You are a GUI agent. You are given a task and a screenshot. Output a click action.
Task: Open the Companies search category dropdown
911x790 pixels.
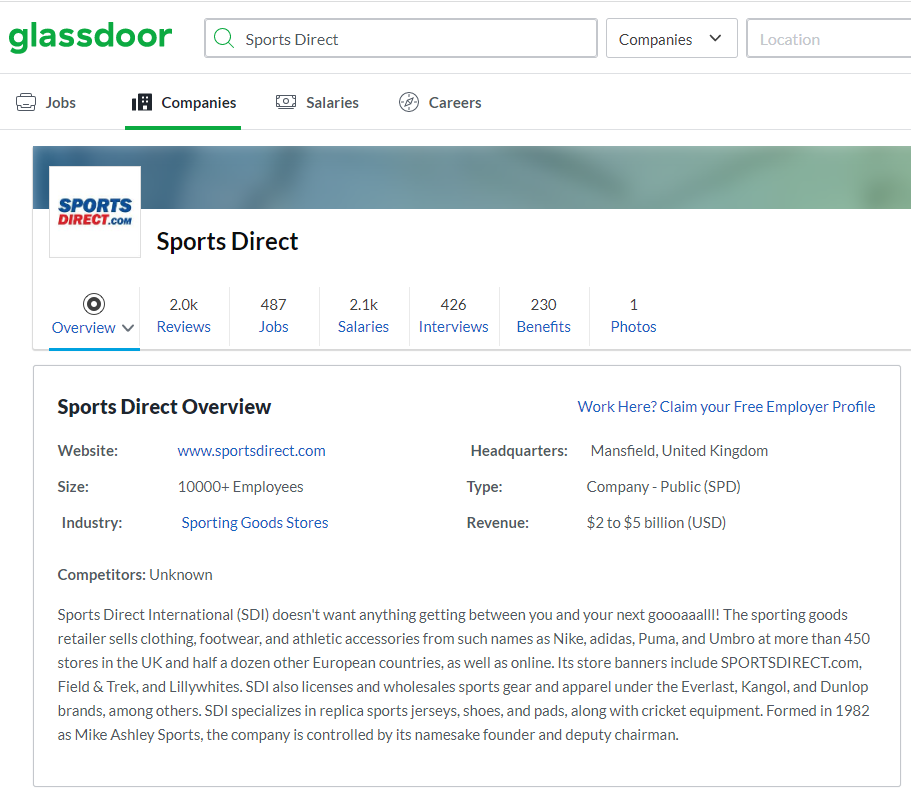(x=672, y=38)
